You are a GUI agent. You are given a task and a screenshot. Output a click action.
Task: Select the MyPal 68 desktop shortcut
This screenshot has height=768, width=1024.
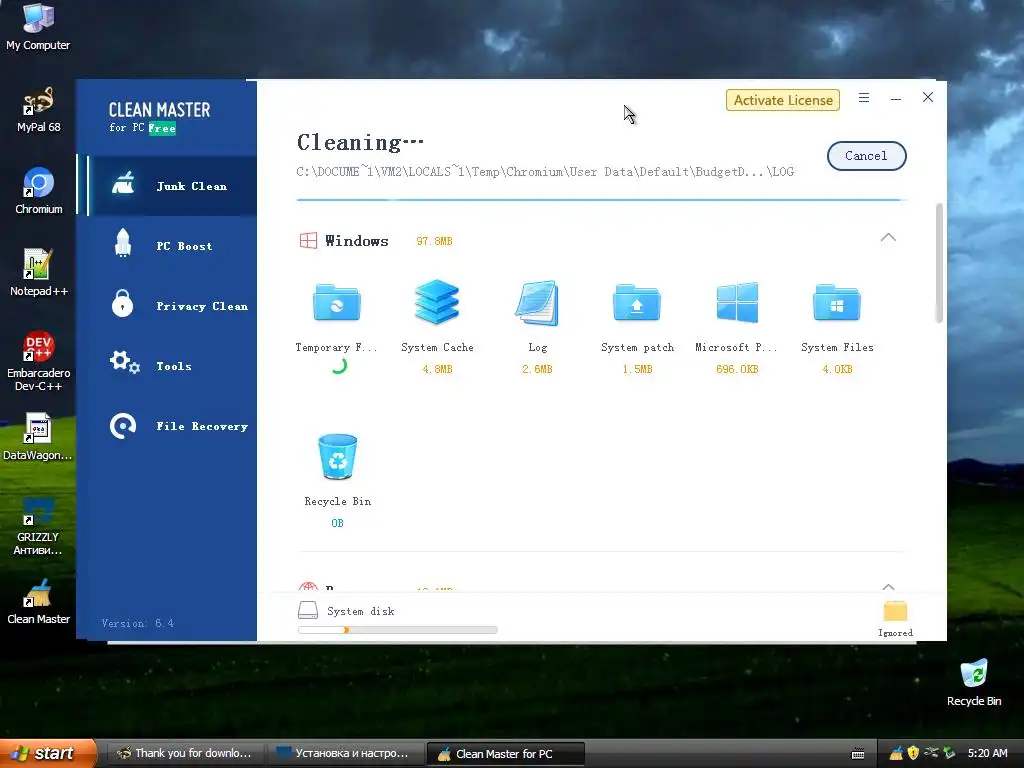[x=38, y=109]
